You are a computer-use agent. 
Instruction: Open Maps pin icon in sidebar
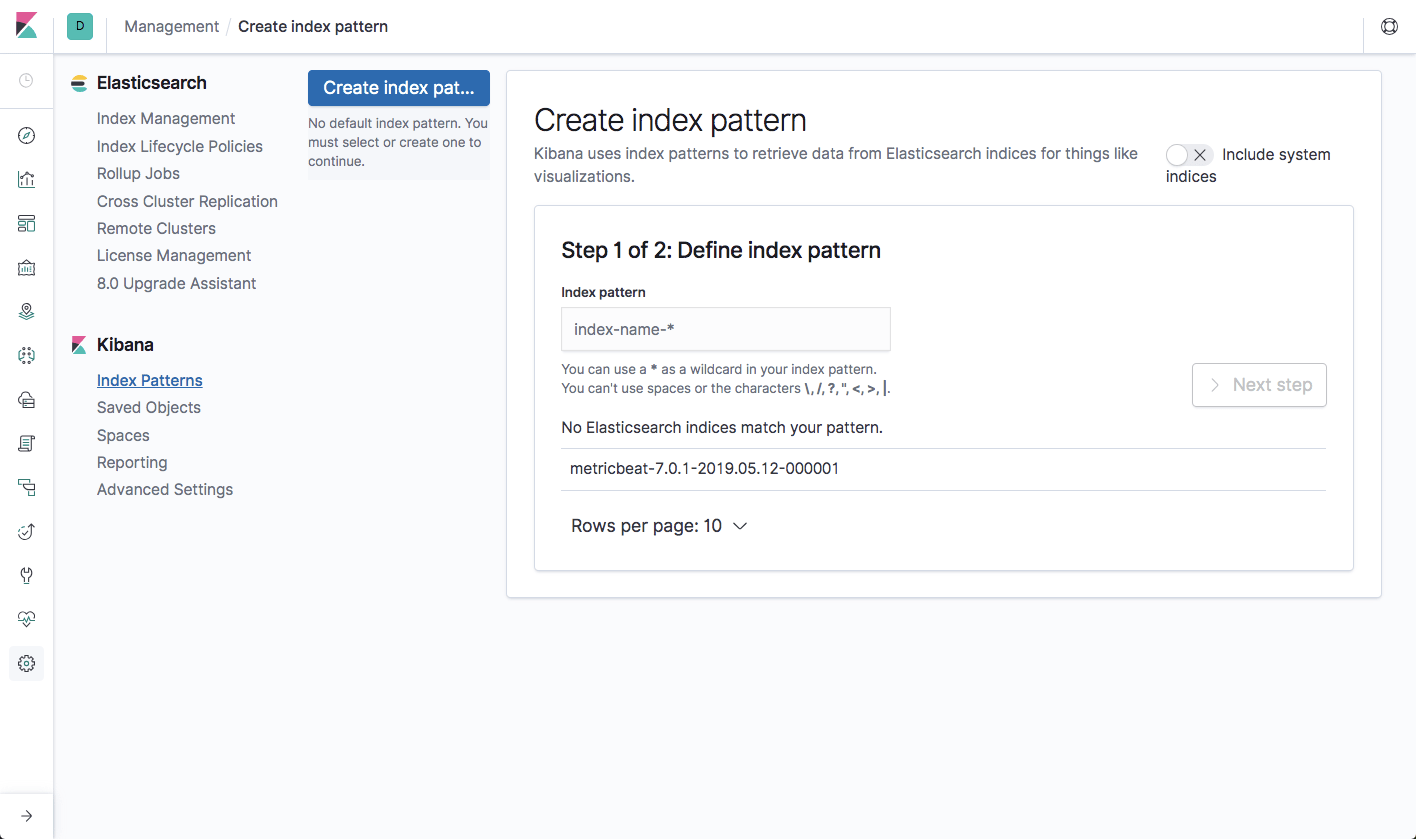tap(26, 311)
